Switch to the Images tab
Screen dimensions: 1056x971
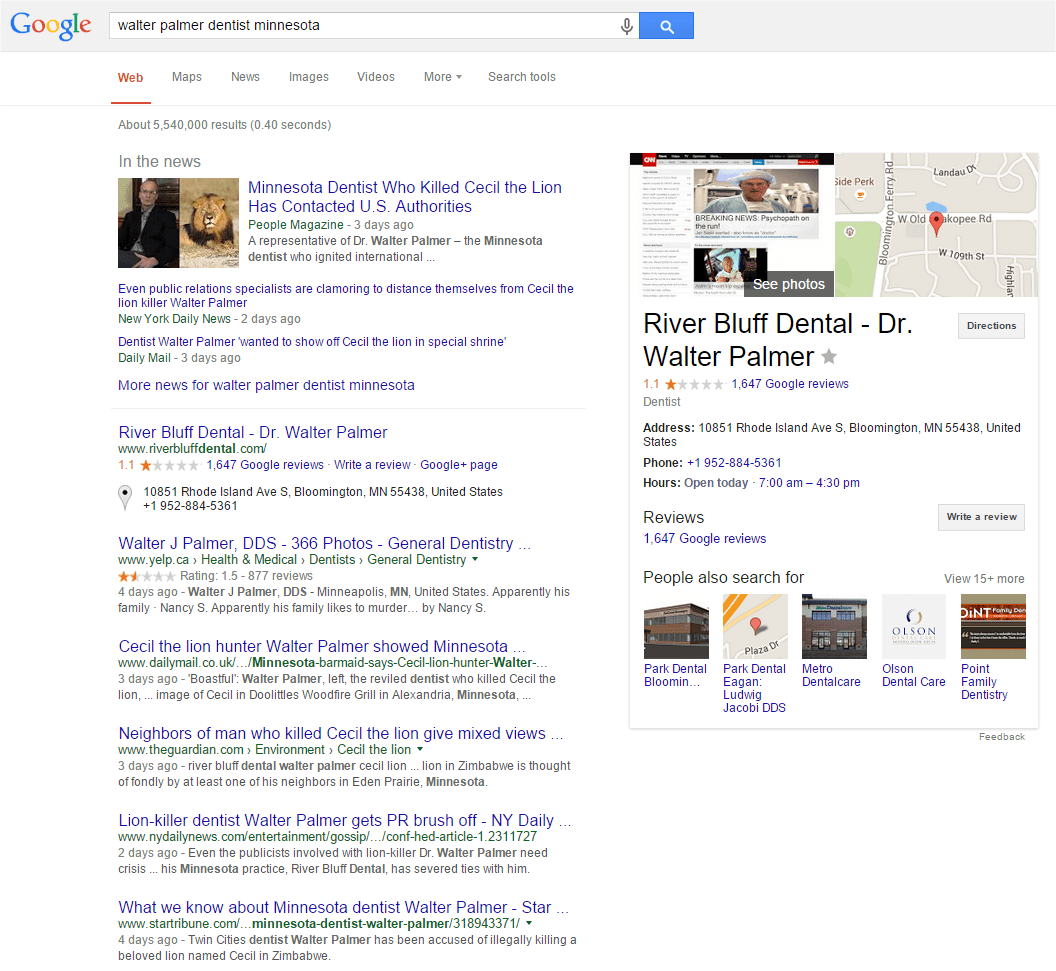click(308, 77)
